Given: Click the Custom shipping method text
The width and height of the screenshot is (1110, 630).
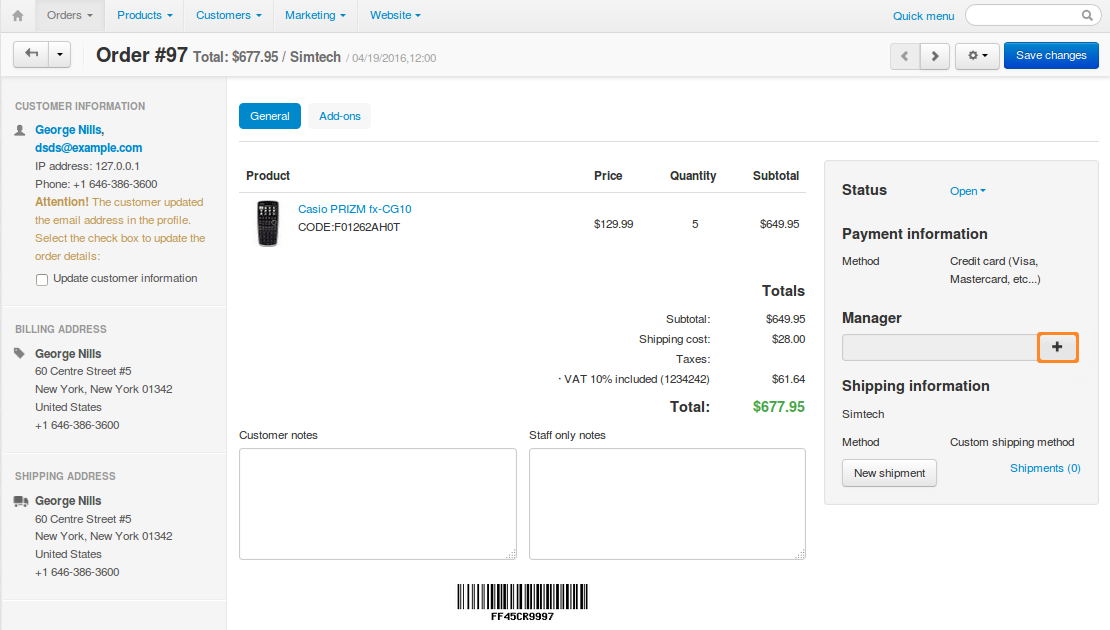Looking at the screenshot, I should tap(1012, 442).
